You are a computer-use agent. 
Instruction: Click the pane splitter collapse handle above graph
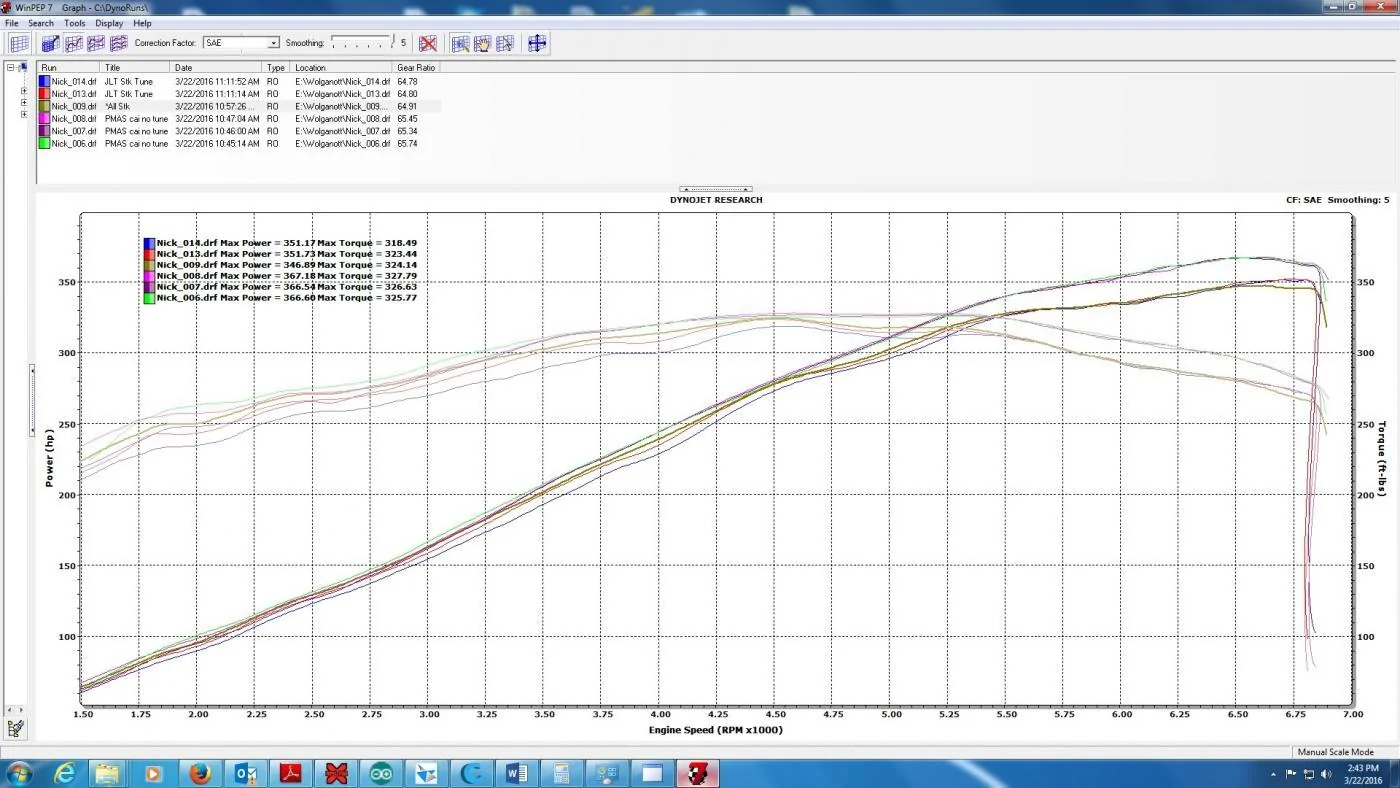(716, 188)
